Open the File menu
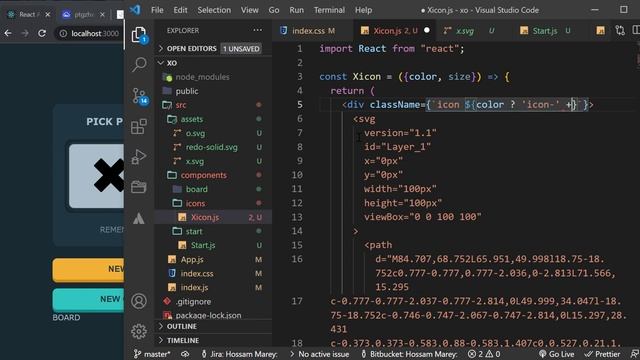 click(157, 10)
